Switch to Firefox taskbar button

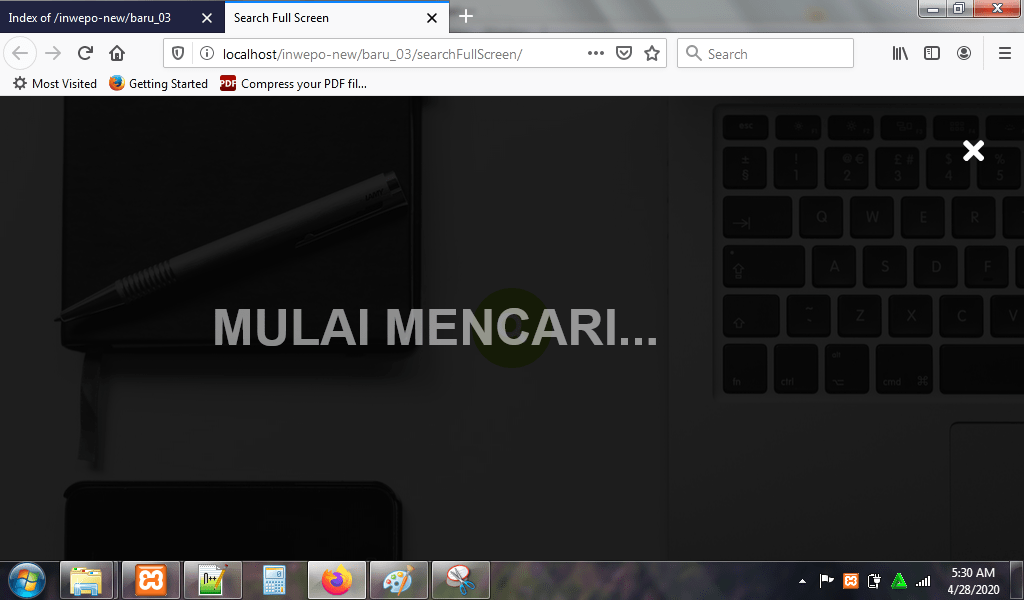(x=337, y=580)
